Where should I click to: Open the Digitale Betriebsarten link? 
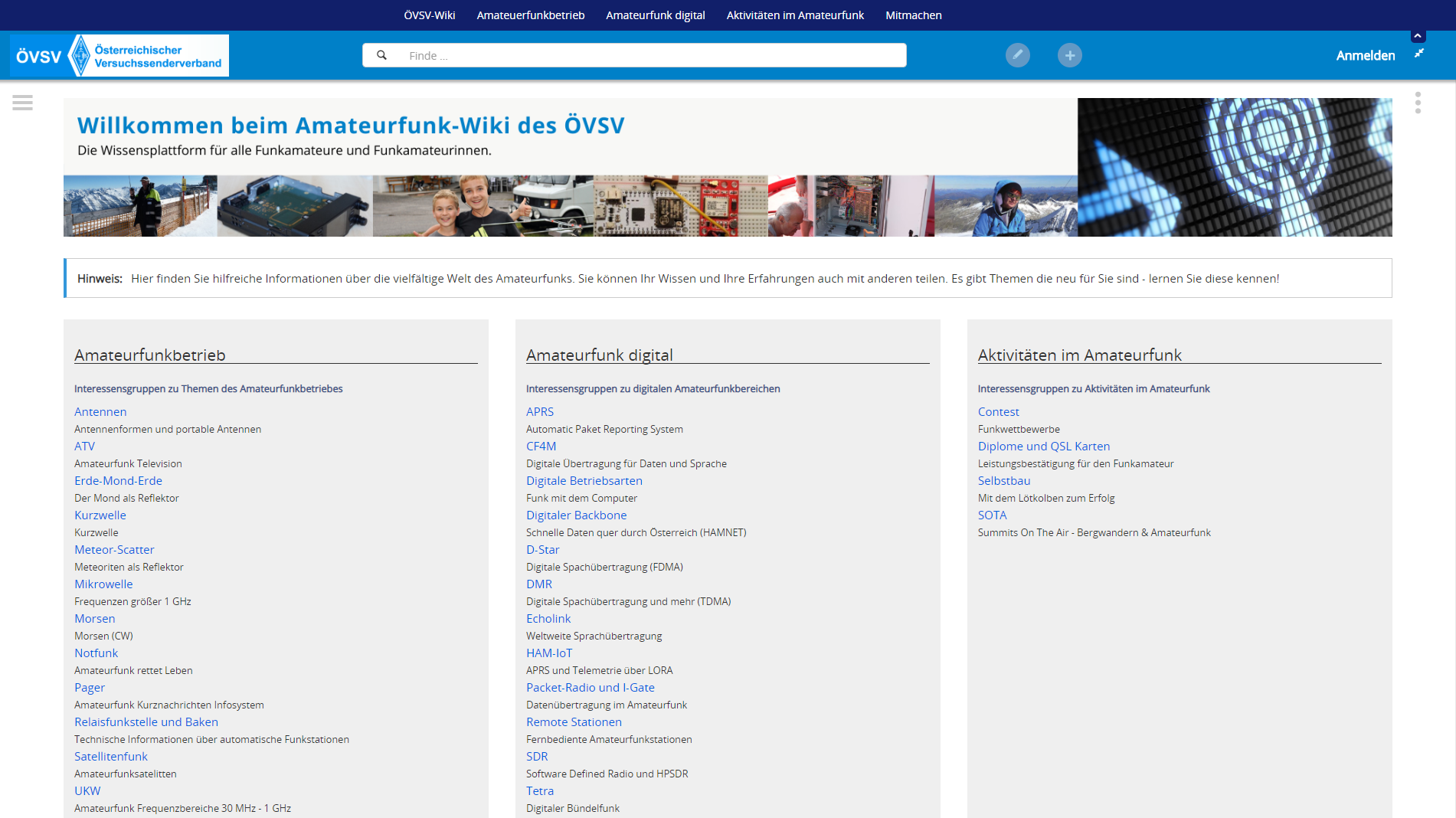click(x=584, y=481)
